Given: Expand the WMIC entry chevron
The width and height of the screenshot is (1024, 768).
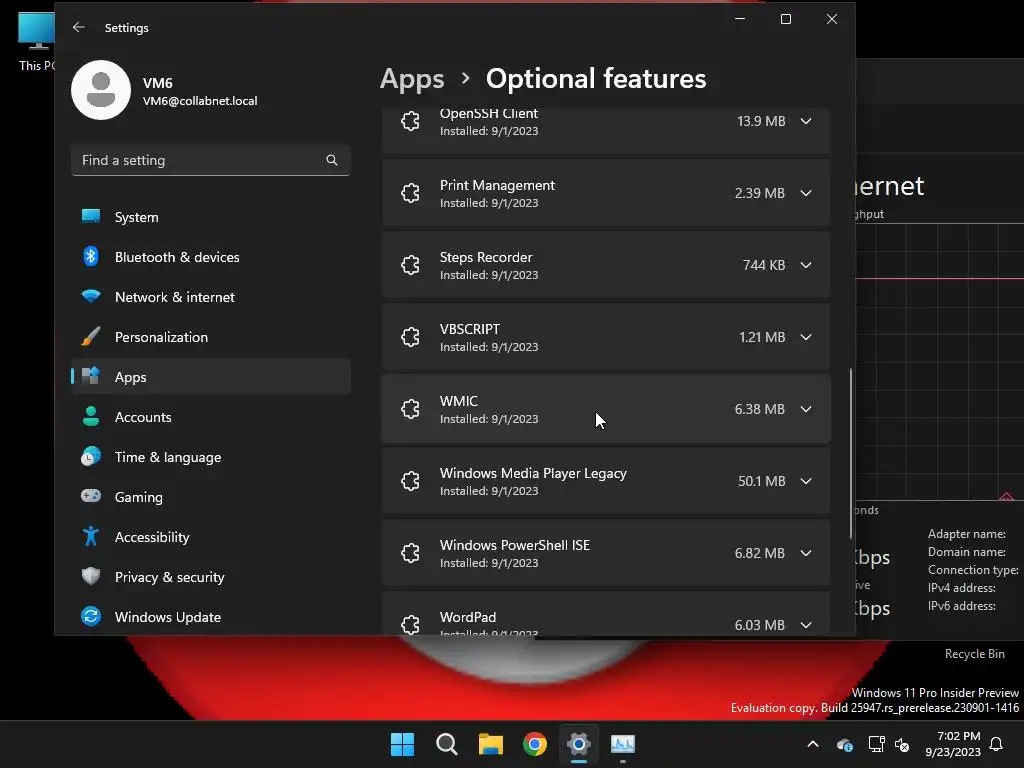Looking at the screenshot, I should (x=806, y=409).
